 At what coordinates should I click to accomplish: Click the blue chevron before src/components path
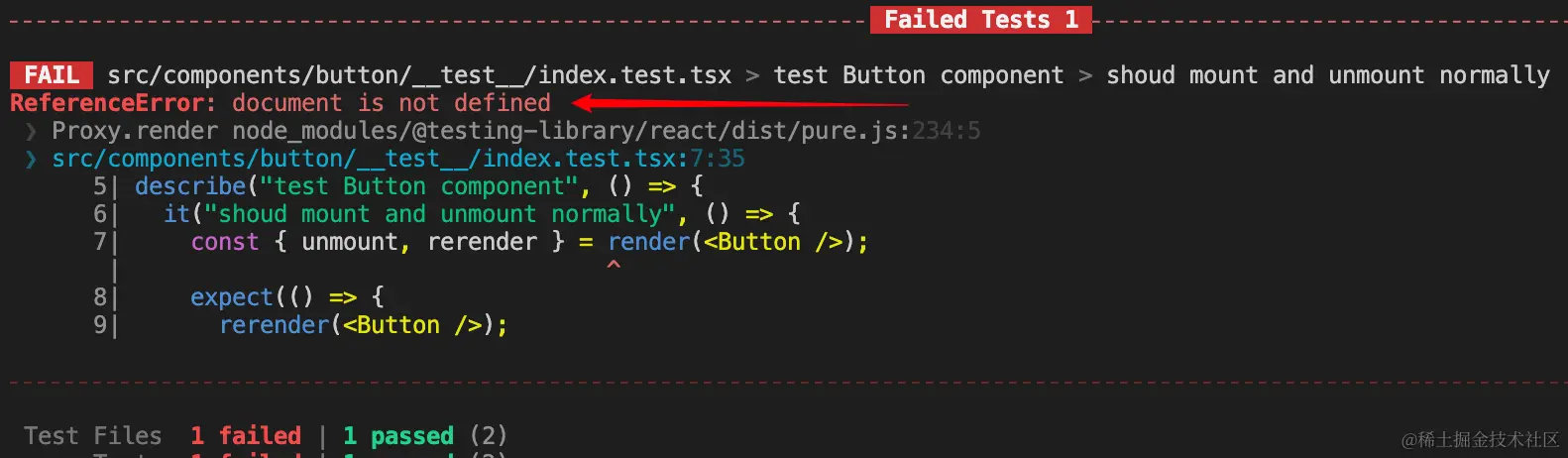(31, 159)
